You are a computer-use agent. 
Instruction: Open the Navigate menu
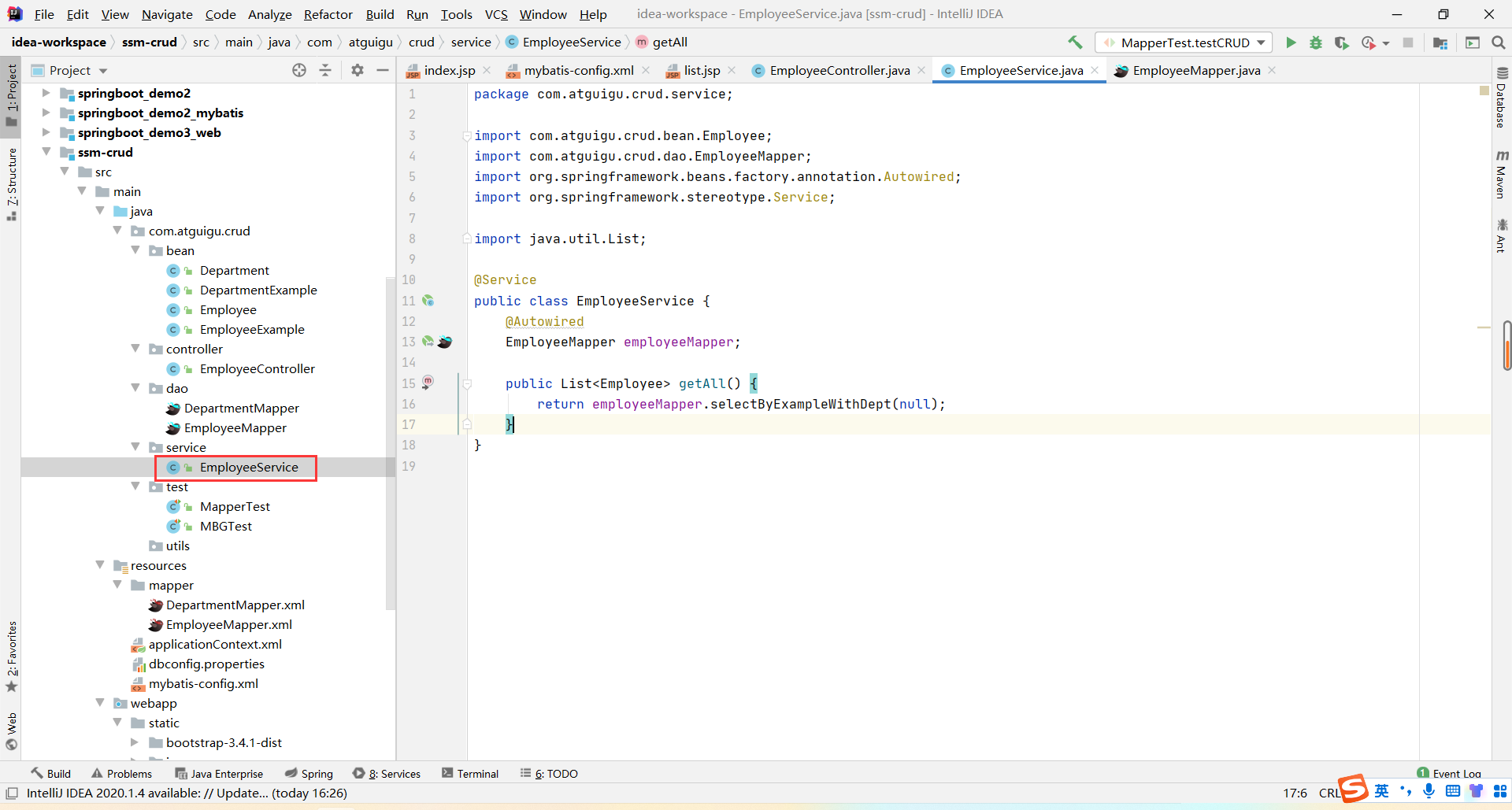[167, 14]
